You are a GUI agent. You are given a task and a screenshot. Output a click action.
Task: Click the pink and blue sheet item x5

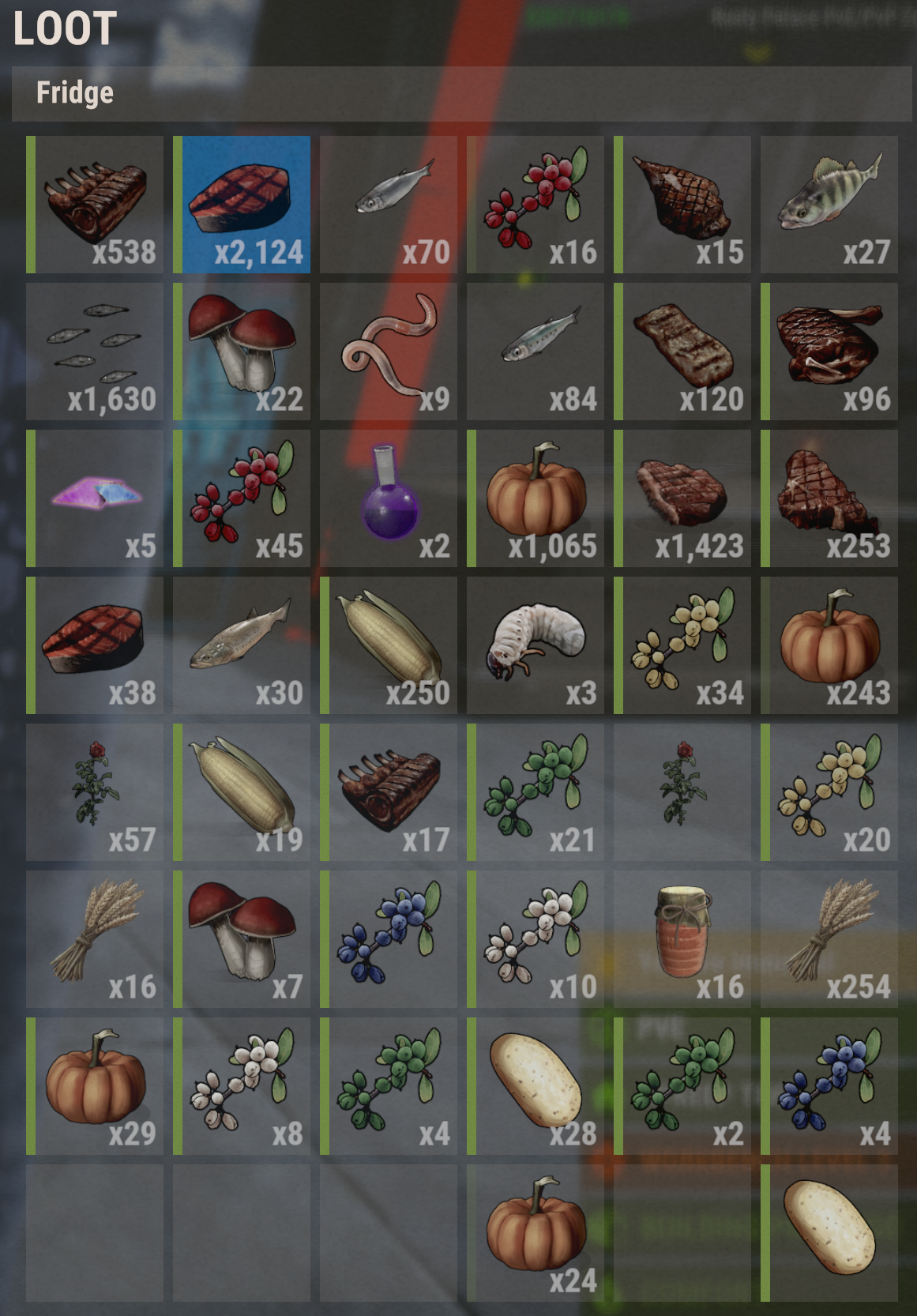95,498
